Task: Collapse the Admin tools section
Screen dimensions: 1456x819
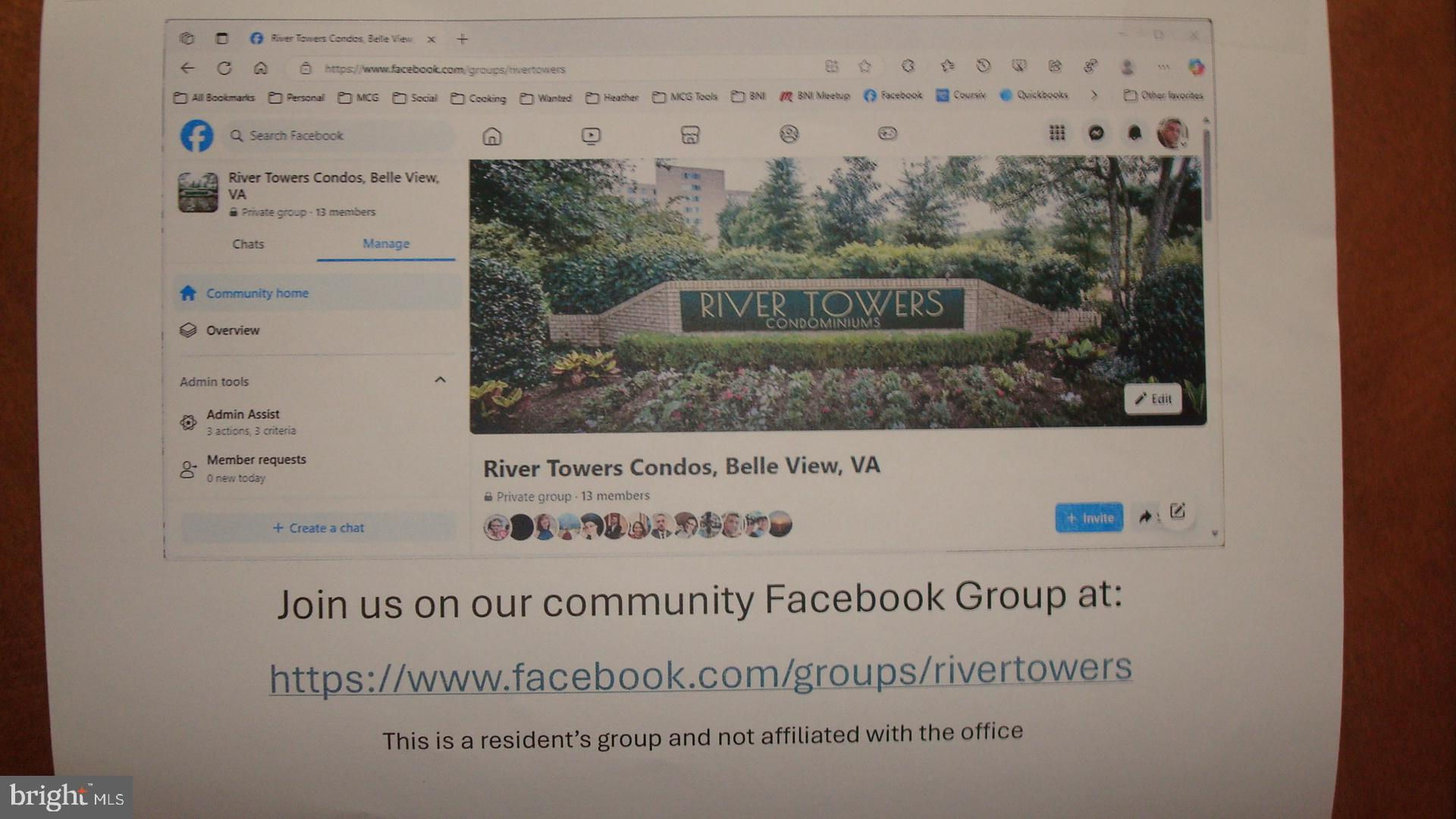Action: [x=440, y=379]
